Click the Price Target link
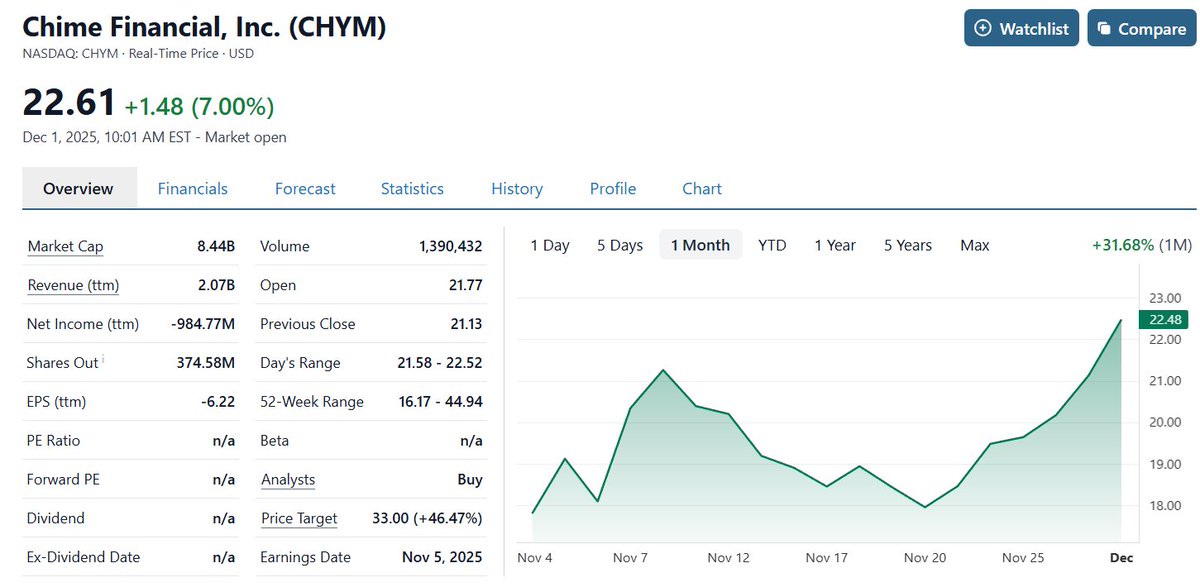 tap(299, 518)
